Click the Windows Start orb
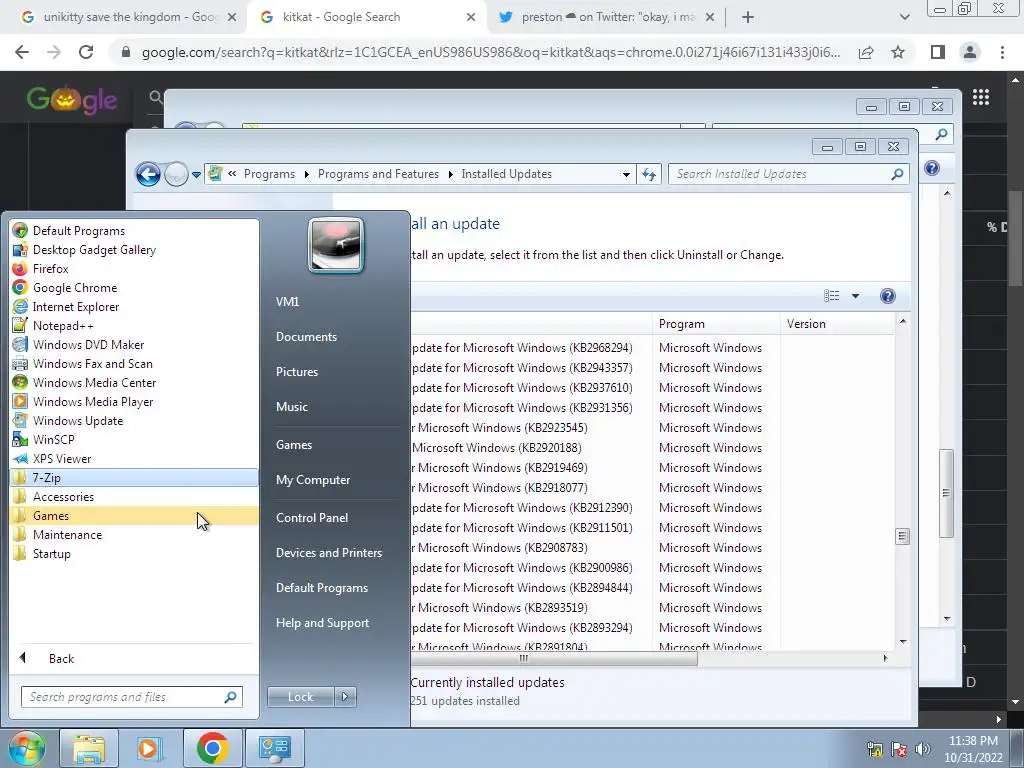Viewport: 1024px width, 768px height. pos(26,748)
